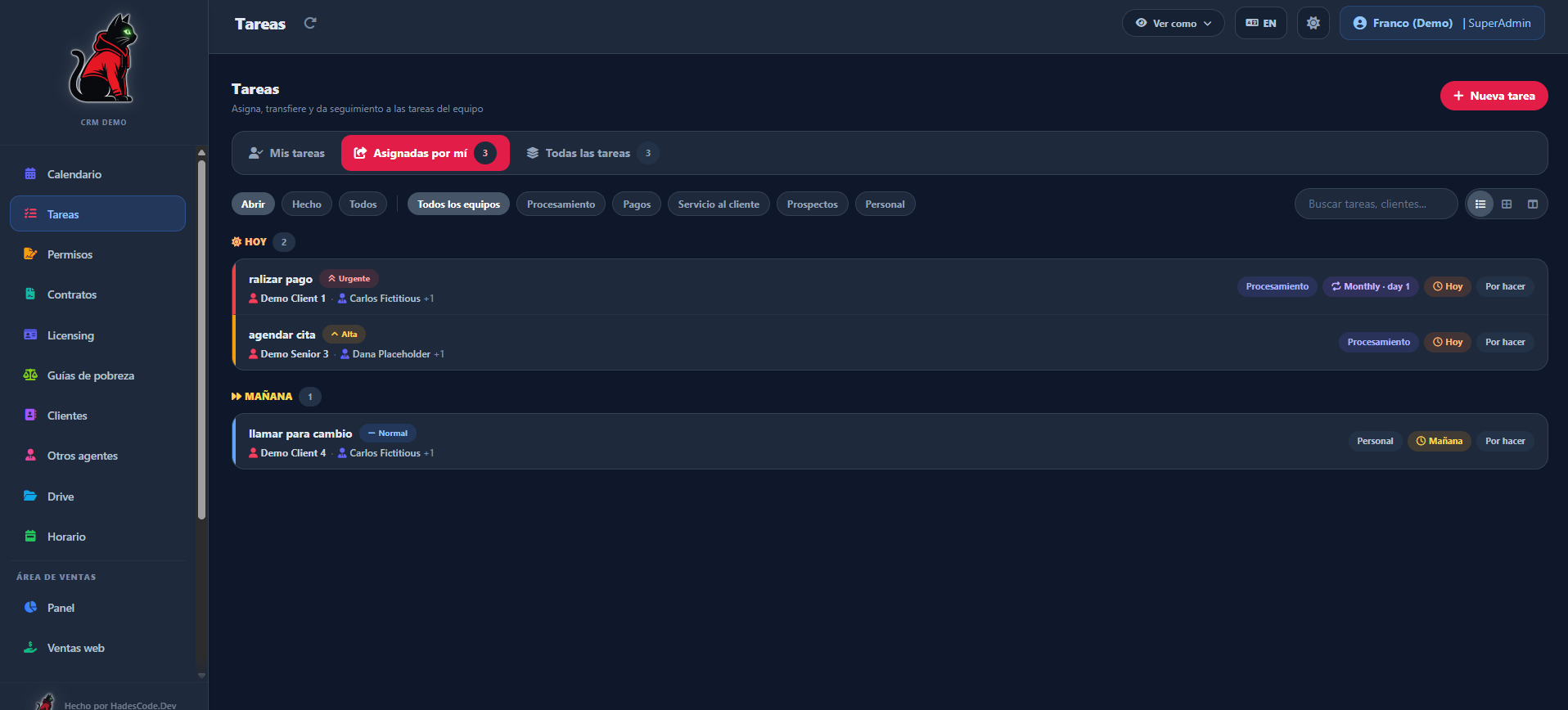Click the sidebar vertical scrollbar
Image resolution: width=1568 pixels, height=710 pixels.
[x=201, y=339]
